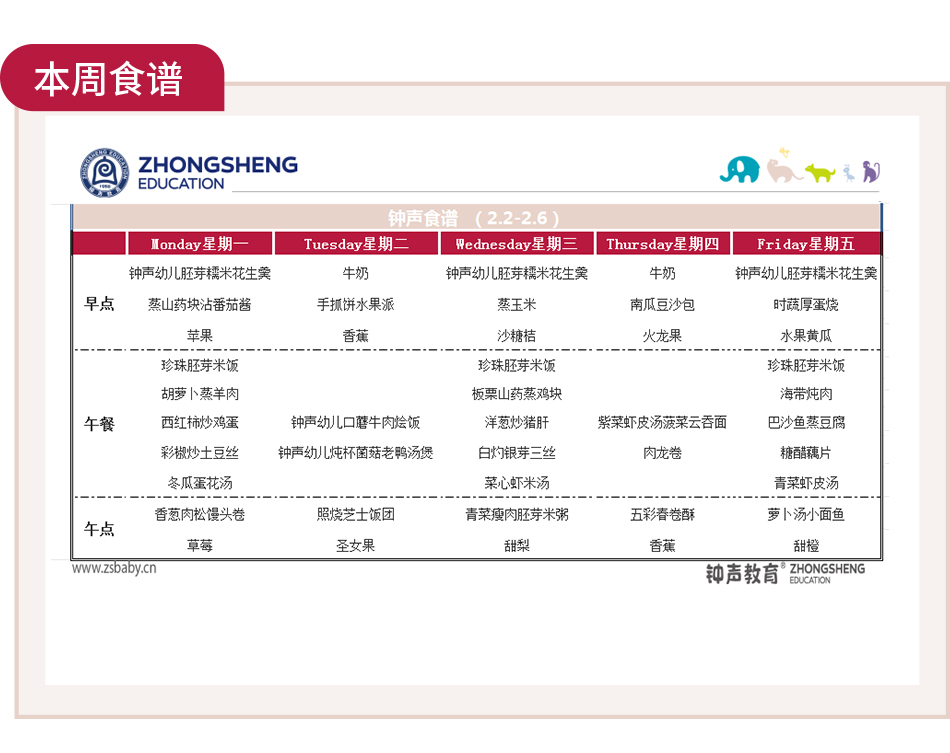Click the 早点 row label
950x753 pixels.
click(x=99, y=304)
